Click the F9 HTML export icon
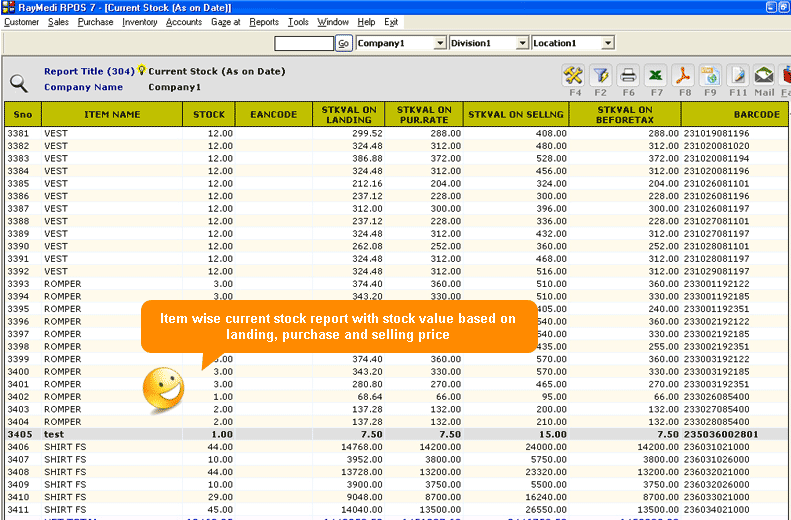This screenshot has width=791, height=520. click(710, 75)
